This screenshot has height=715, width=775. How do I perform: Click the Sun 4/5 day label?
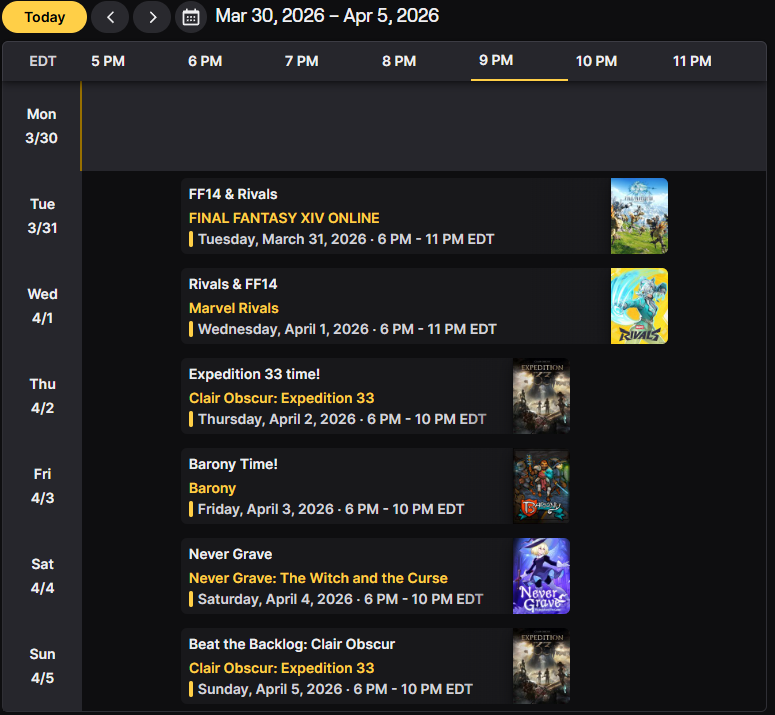coord(42,666)
